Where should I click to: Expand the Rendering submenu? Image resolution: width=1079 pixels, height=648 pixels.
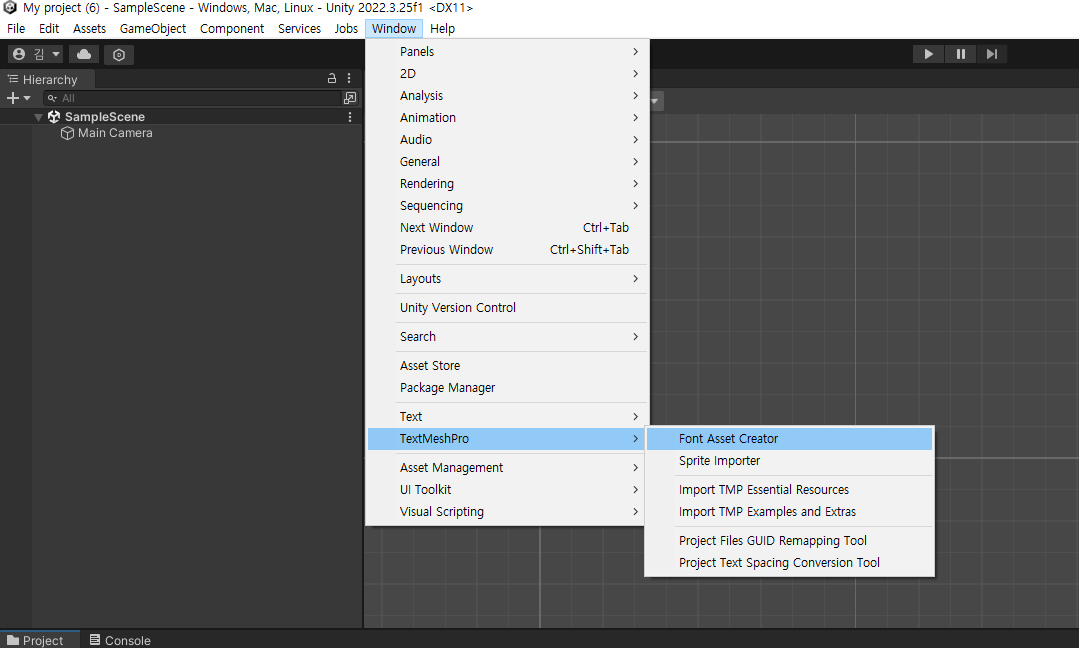[x=507, y=184]
